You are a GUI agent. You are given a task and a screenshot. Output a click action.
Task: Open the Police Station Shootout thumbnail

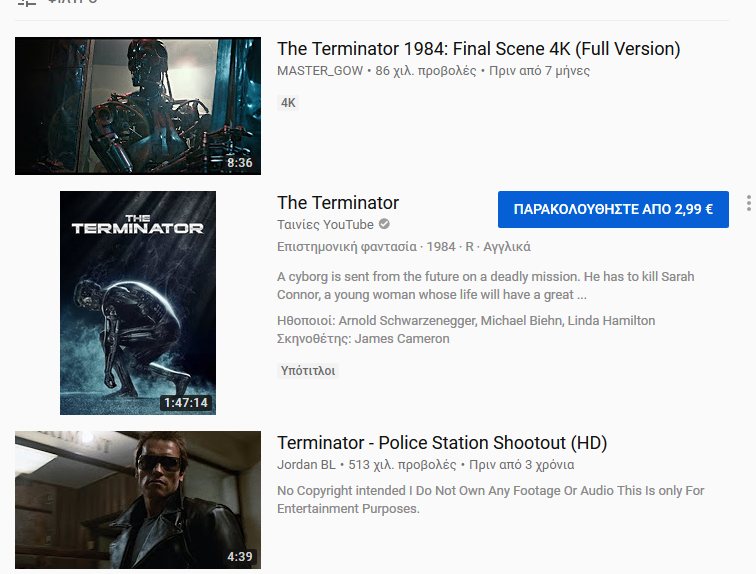tap(138, 500)
